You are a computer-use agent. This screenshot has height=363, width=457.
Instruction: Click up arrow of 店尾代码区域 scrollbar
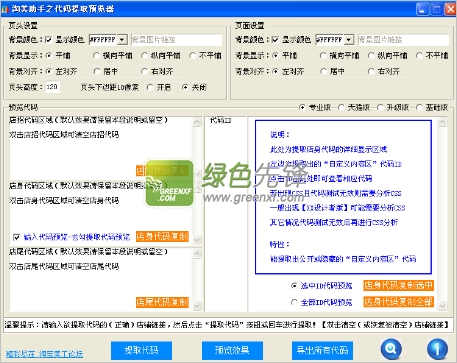197,254
